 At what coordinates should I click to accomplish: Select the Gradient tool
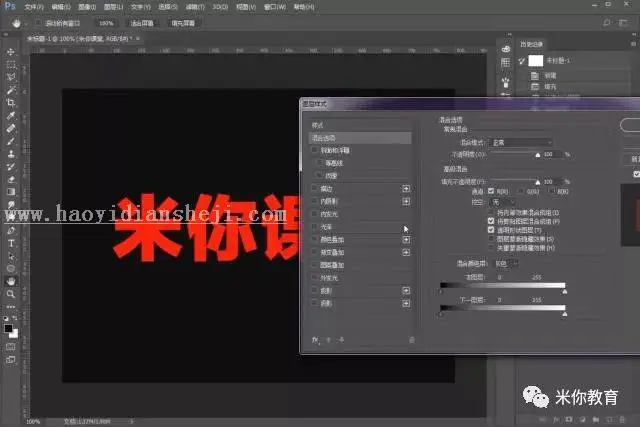coord(11,192)
